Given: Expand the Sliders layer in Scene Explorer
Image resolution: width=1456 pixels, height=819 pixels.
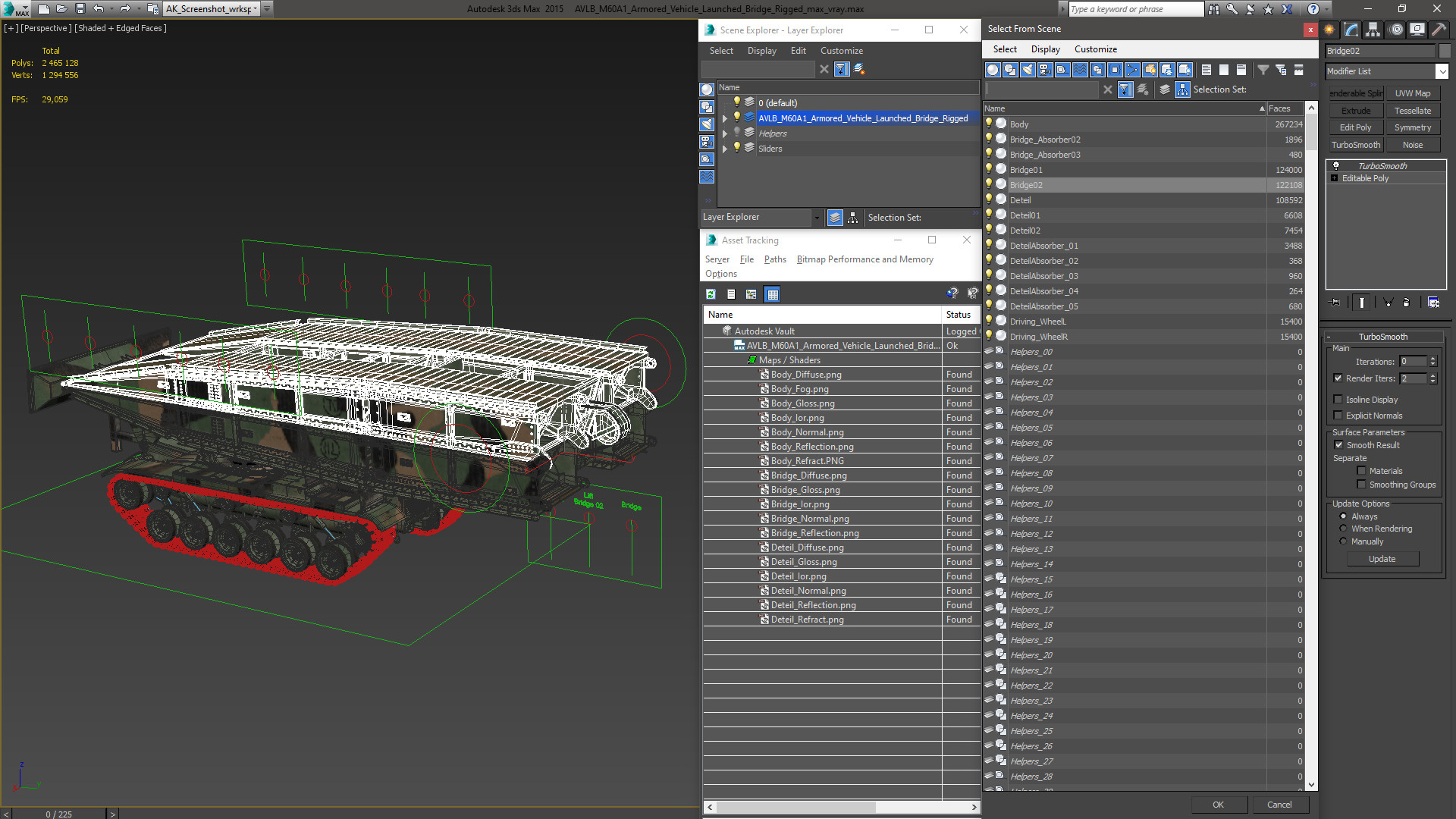Looking at the screenshot, I should [x=725, y=149].
